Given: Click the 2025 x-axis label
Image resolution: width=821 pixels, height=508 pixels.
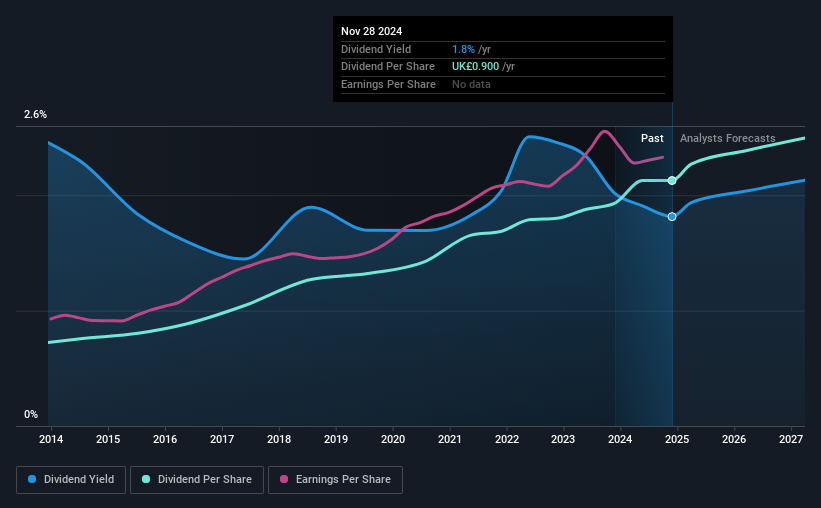Looking at the screenshot, I should coord(677,439).
